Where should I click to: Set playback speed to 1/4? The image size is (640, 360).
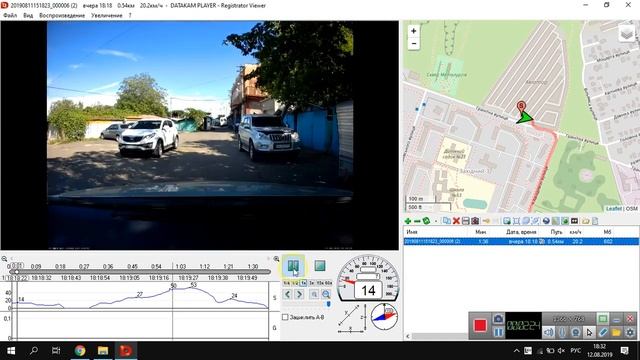(287, 283)
